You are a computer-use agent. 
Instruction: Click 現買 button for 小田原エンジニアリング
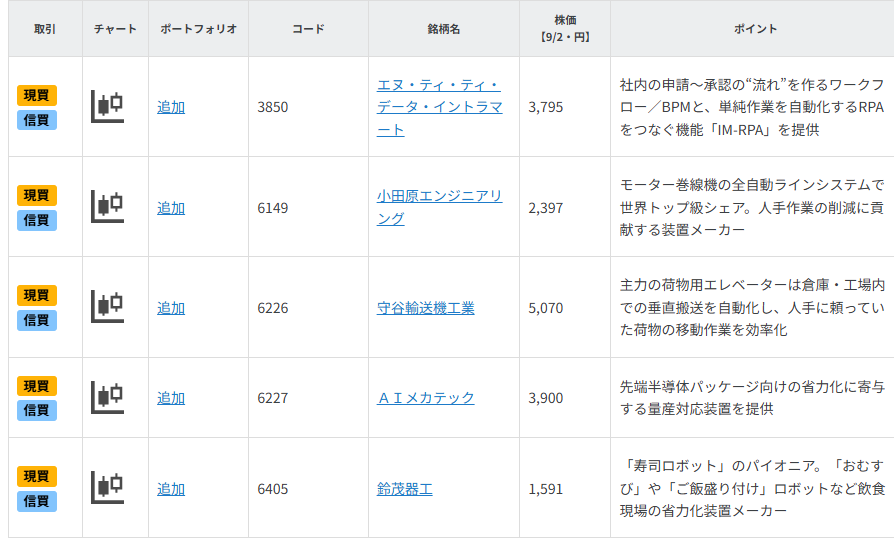click(x=37, y=195)
